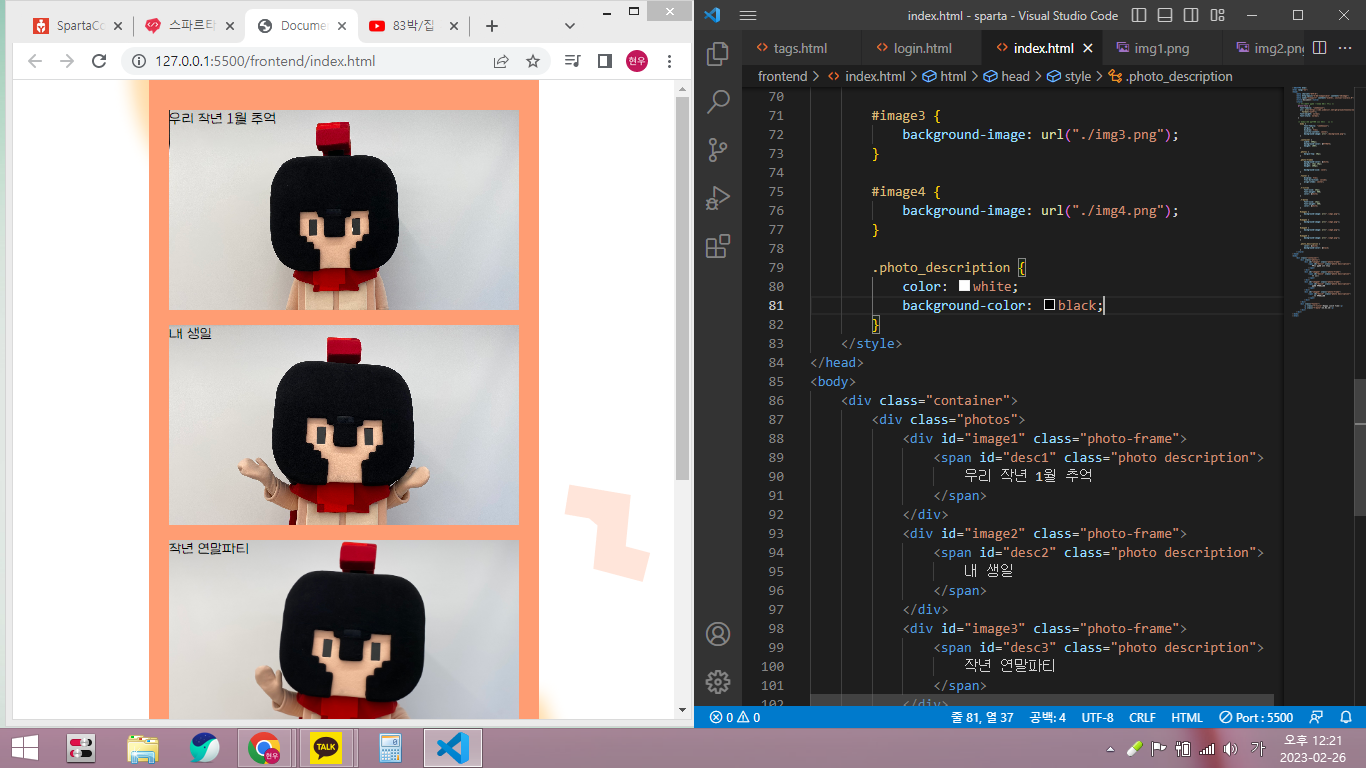Toggle the bottom panel layout icon
Image resolution: width=1366 pixels, height=768 pixels.
tap(1163, 15)
